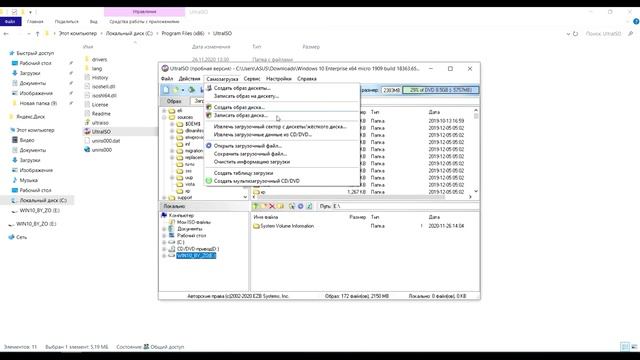The height and width of the screenshot is (360, 640).
Task: Expand the WIN10_BY_ZO(E:) node in local tree
Action: 164,256
